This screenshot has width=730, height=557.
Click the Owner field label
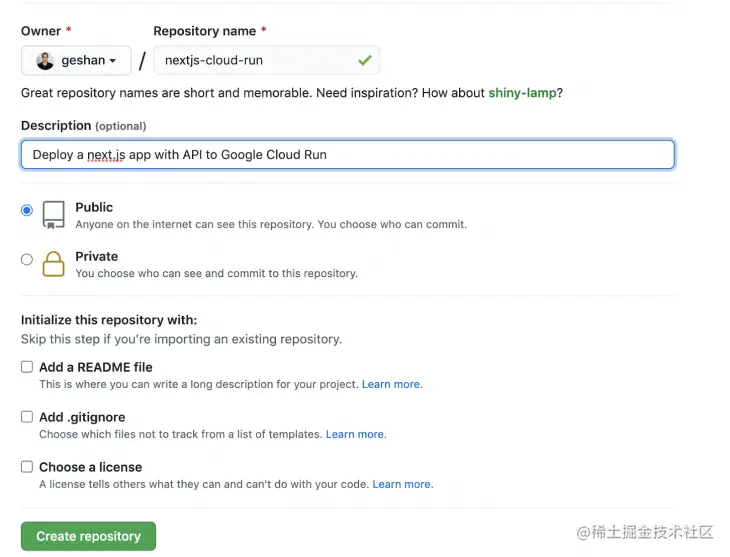[x=41, y=31]
